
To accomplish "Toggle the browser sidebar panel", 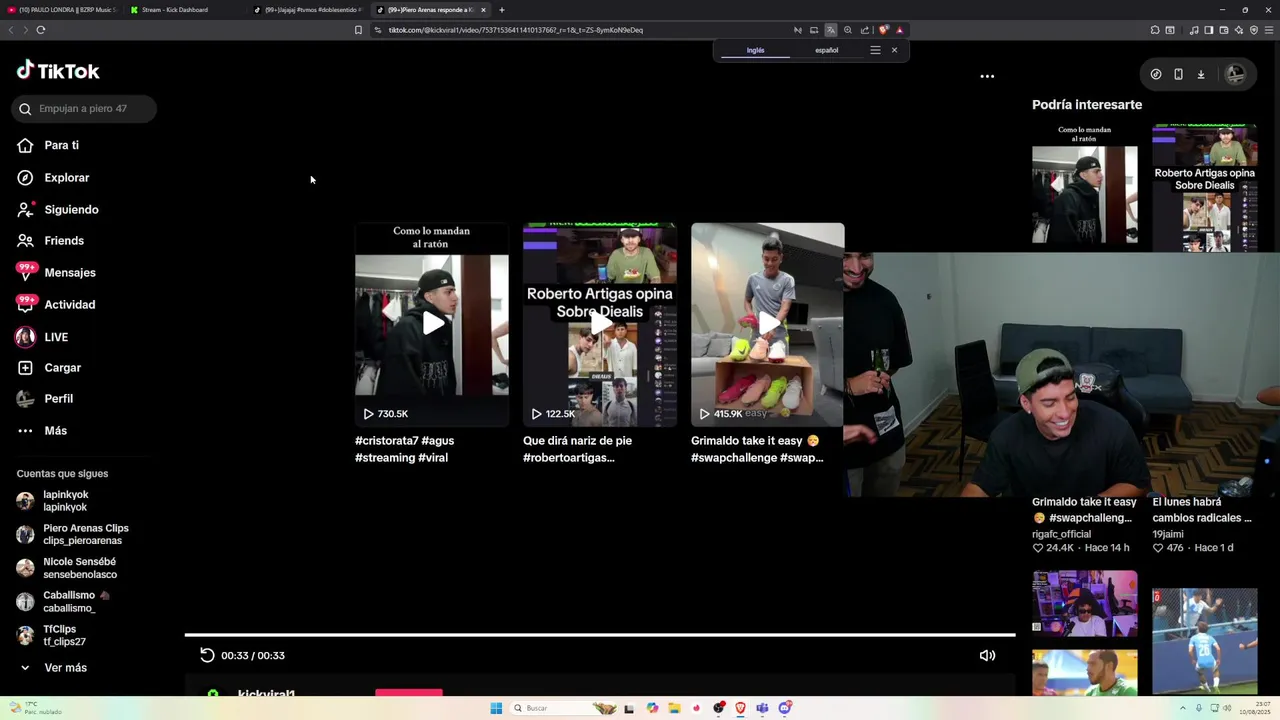I will point(1209,30).
